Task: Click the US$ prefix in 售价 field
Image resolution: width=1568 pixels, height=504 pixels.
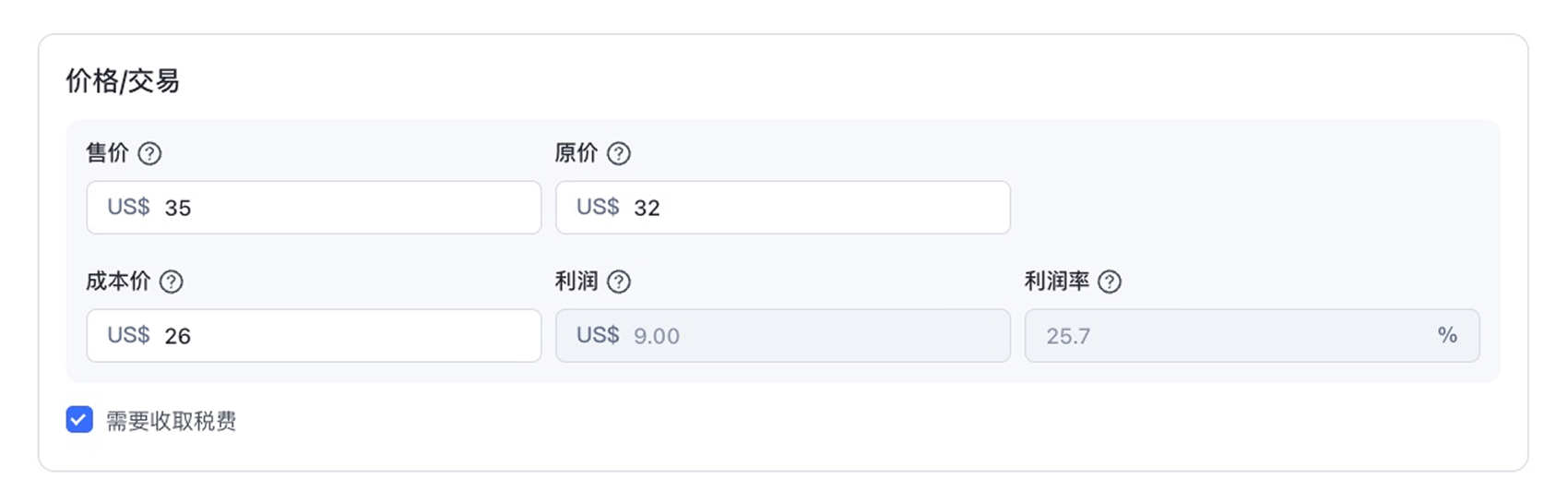Action: pyautogui.click(x=128, y=207)
